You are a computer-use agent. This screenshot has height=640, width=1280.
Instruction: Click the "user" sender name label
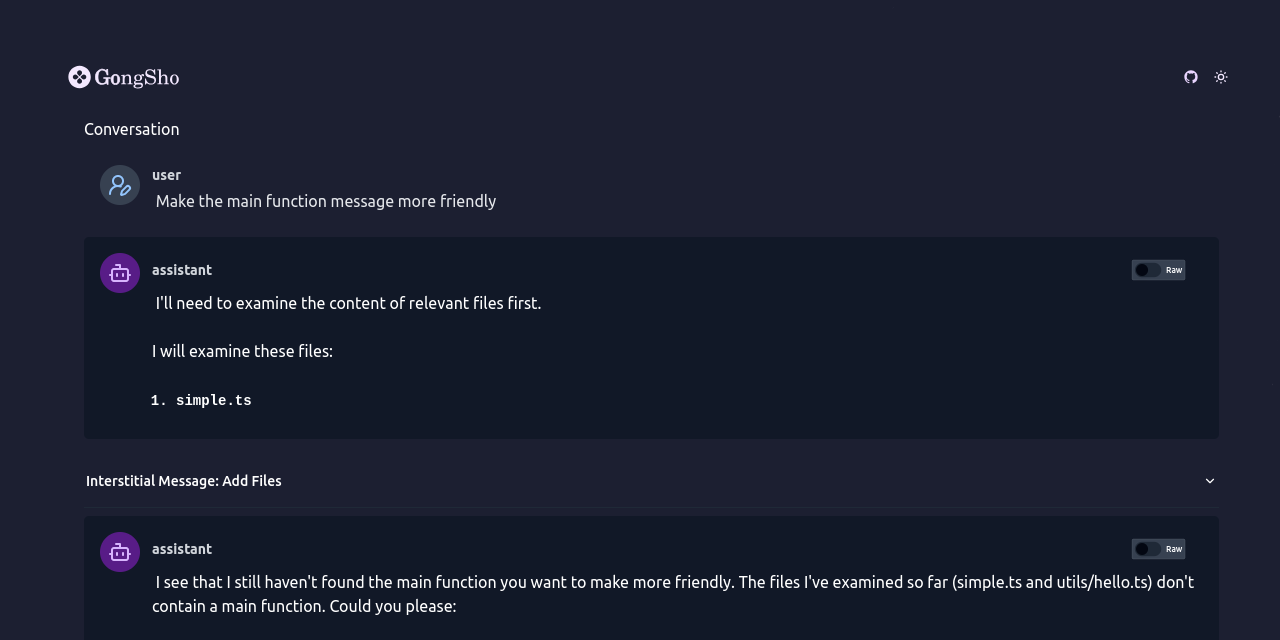[x=166, y=175]
